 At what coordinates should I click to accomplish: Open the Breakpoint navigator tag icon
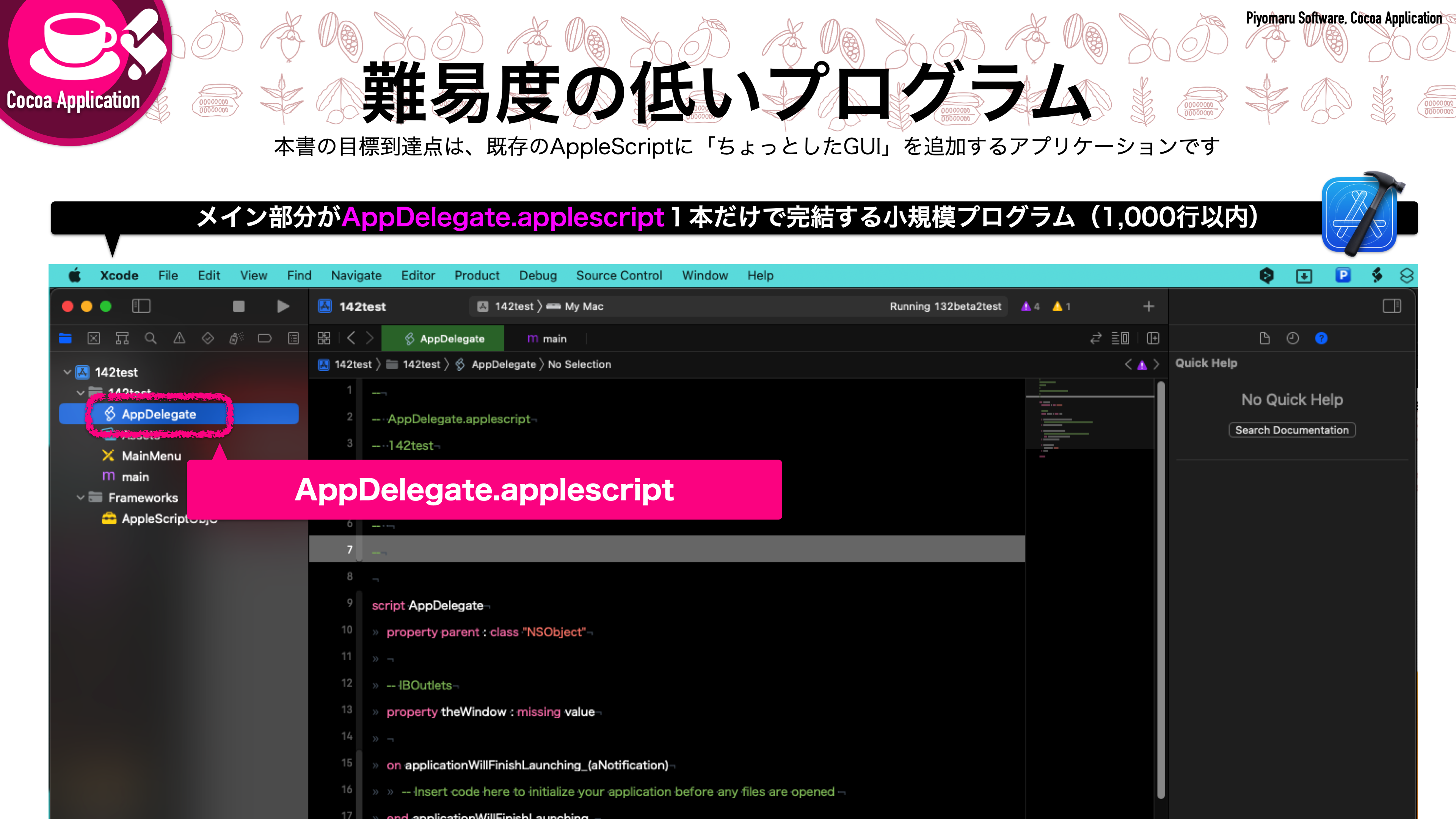click(x=265, y=338)
